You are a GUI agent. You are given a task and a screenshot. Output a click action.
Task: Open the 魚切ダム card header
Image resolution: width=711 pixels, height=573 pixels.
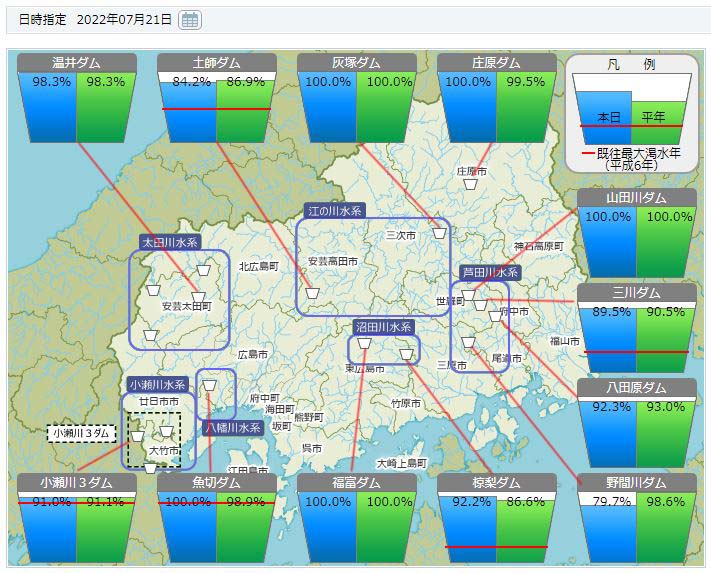coord(217,483)
